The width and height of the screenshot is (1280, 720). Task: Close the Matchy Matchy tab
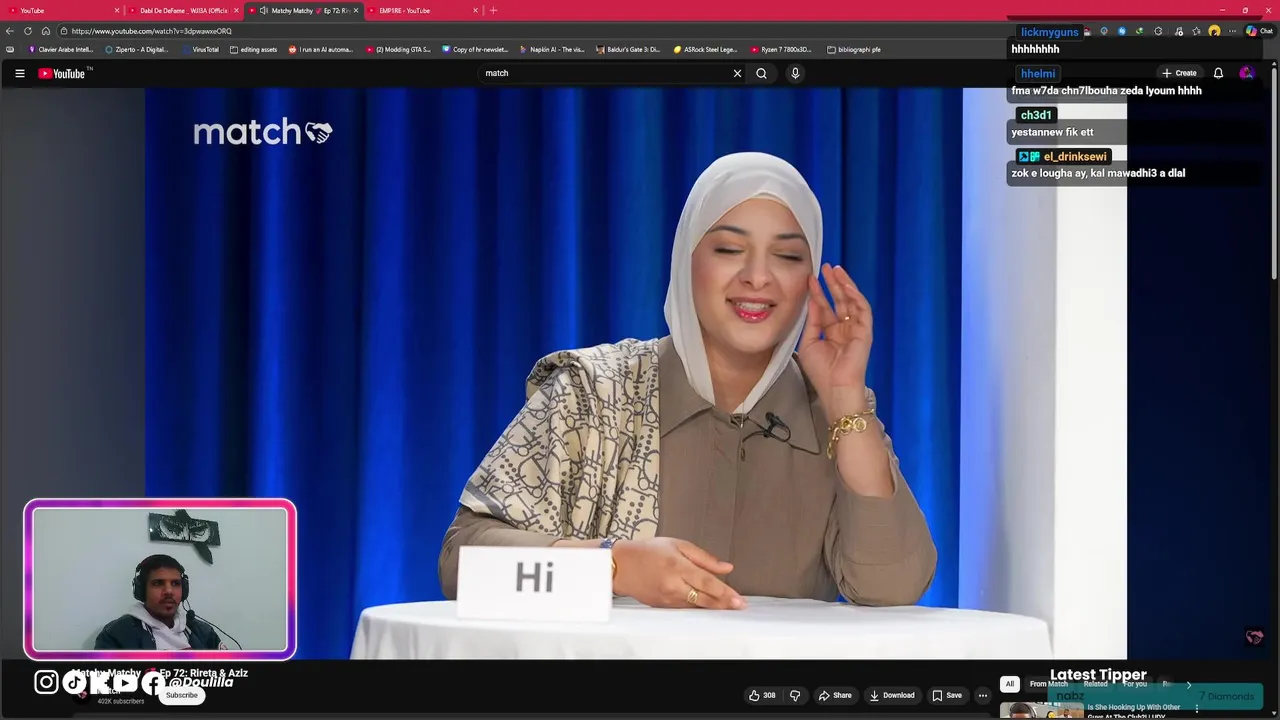pyautogui.click(x=355, y=10)
